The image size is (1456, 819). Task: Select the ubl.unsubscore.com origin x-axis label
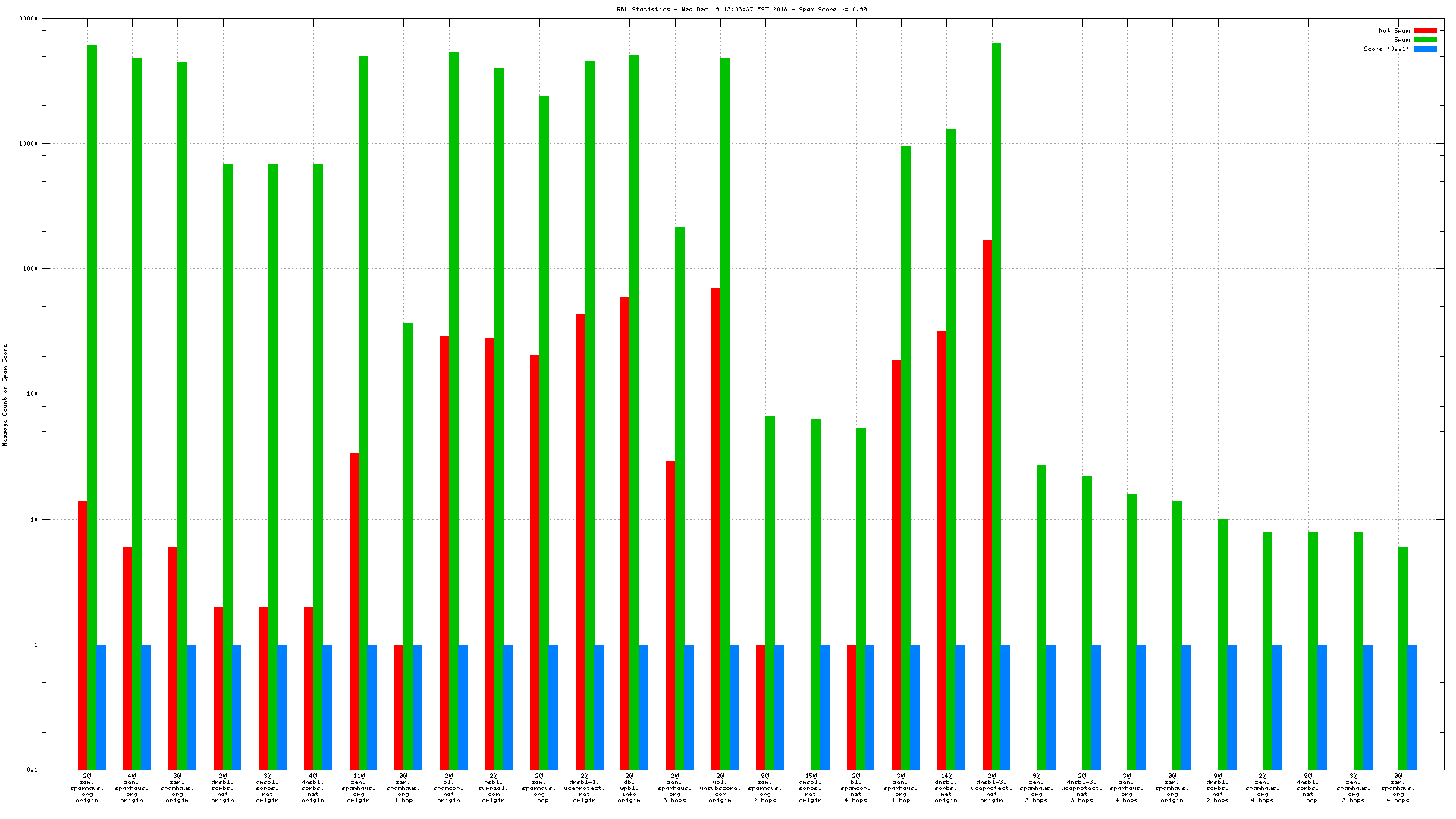[x=720, y=788]
